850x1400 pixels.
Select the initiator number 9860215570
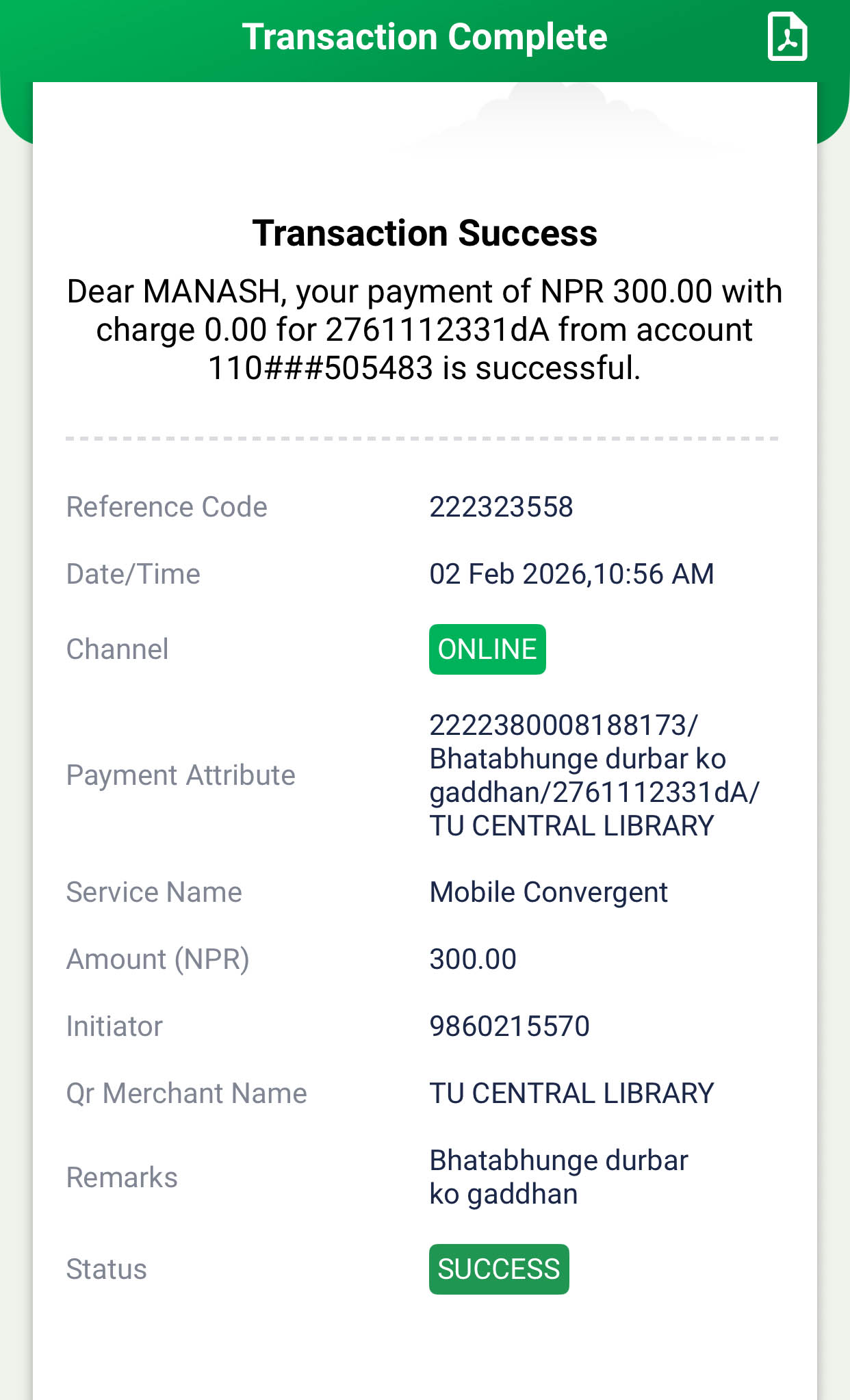coord(509,1026)
